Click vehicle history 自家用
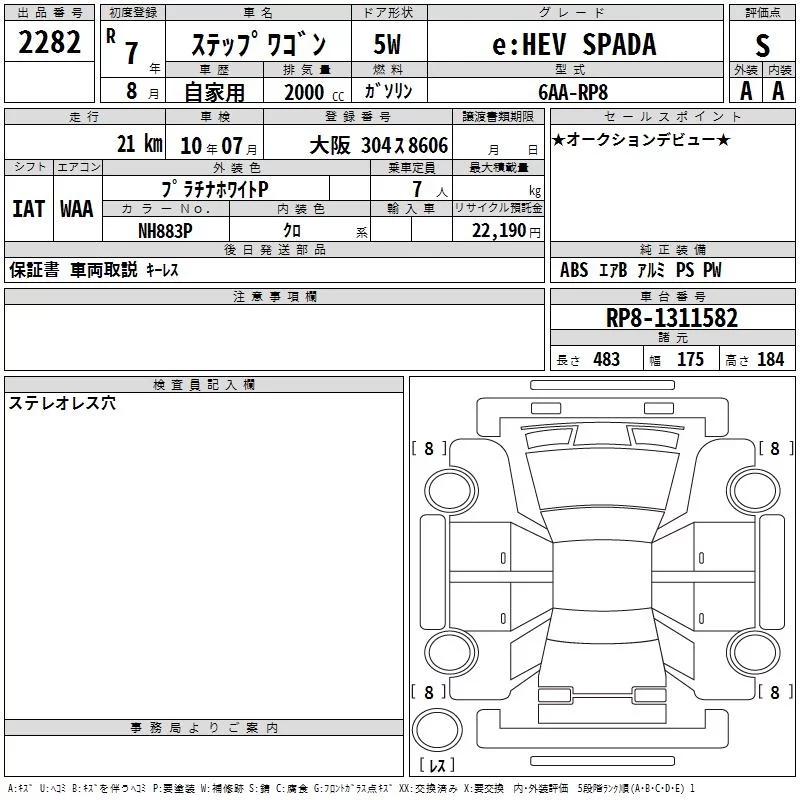This screenshot has width=800, height=800. click(x=214, y=92)
